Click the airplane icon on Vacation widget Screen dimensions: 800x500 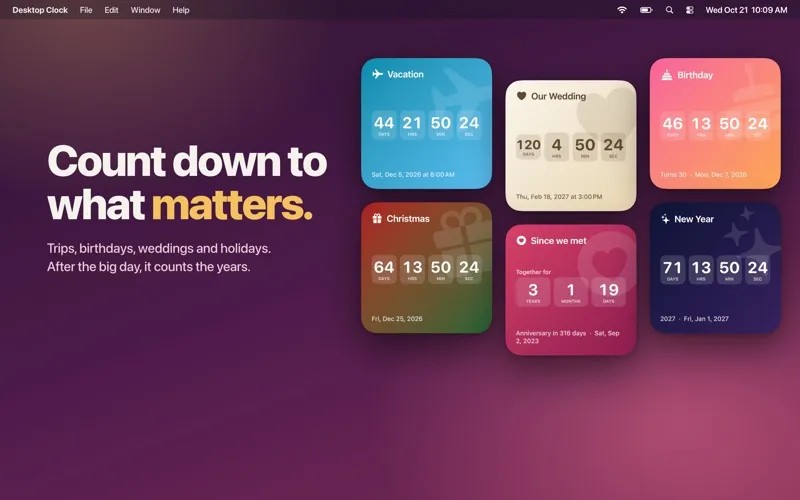point(377,74)
